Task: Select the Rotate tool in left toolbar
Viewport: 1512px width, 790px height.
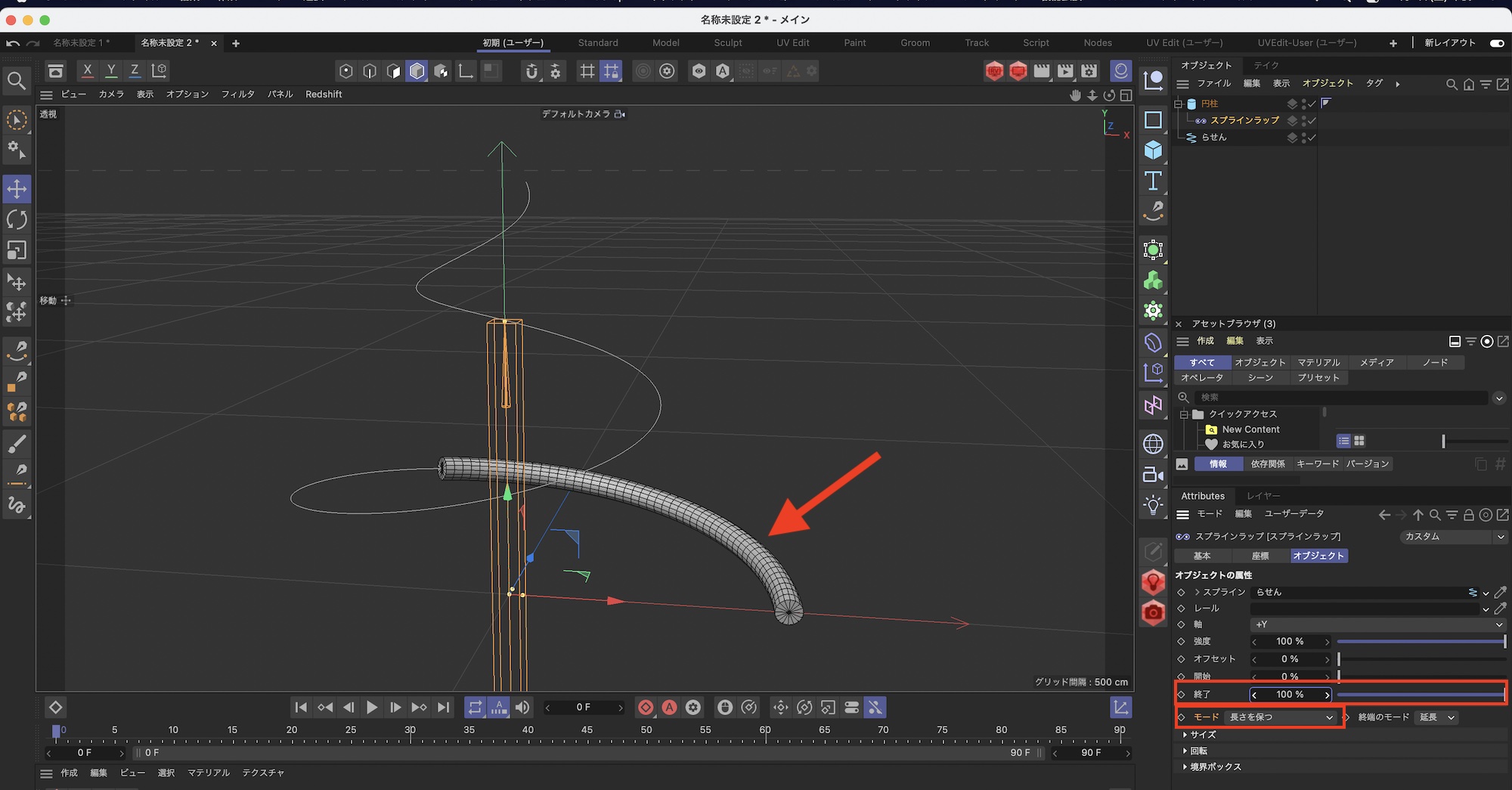Action: [17, 220]
